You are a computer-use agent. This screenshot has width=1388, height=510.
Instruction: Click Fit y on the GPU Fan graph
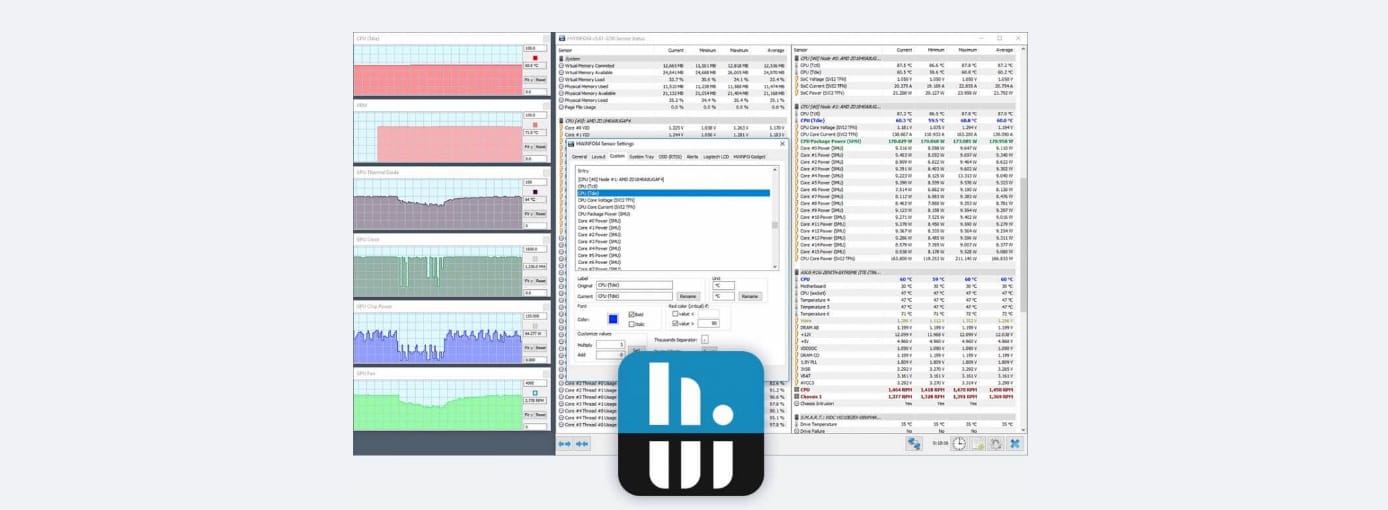[x=528, y=414]
